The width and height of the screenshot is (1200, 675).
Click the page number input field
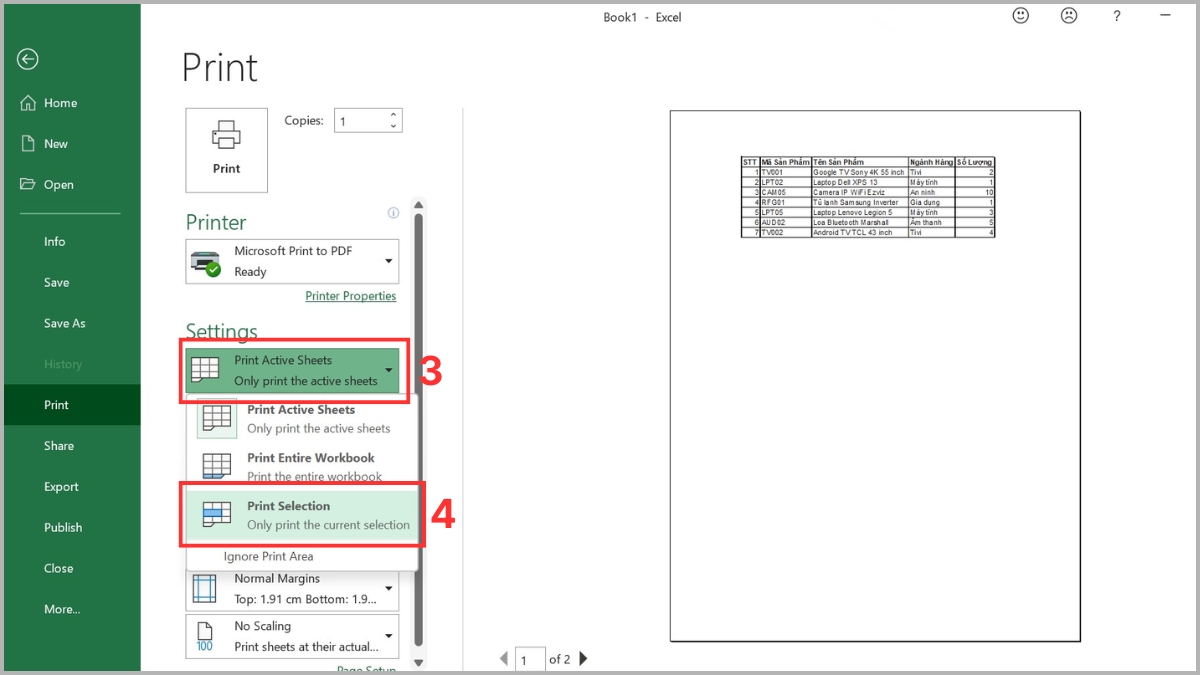click(530, 658)
